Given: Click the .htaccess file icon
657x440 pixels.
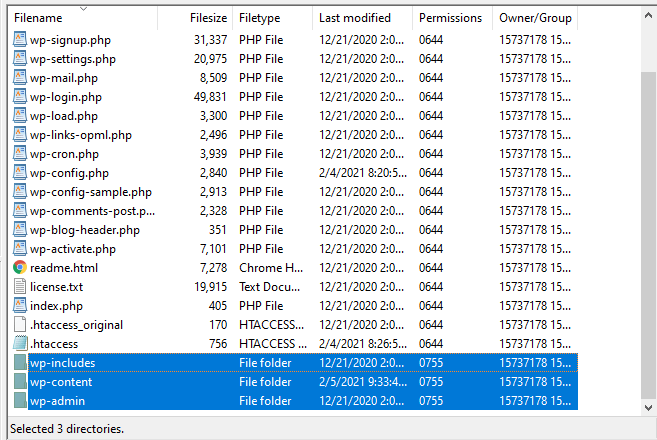Looking at the screenshot, I should 20,344.
